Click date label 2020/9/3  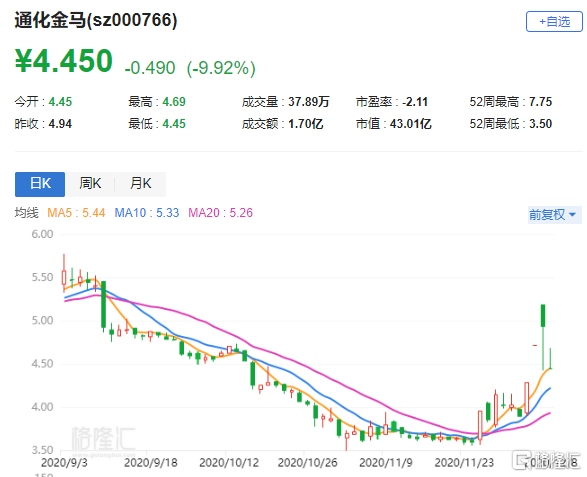pyautogui.click(x=64, y=463)
